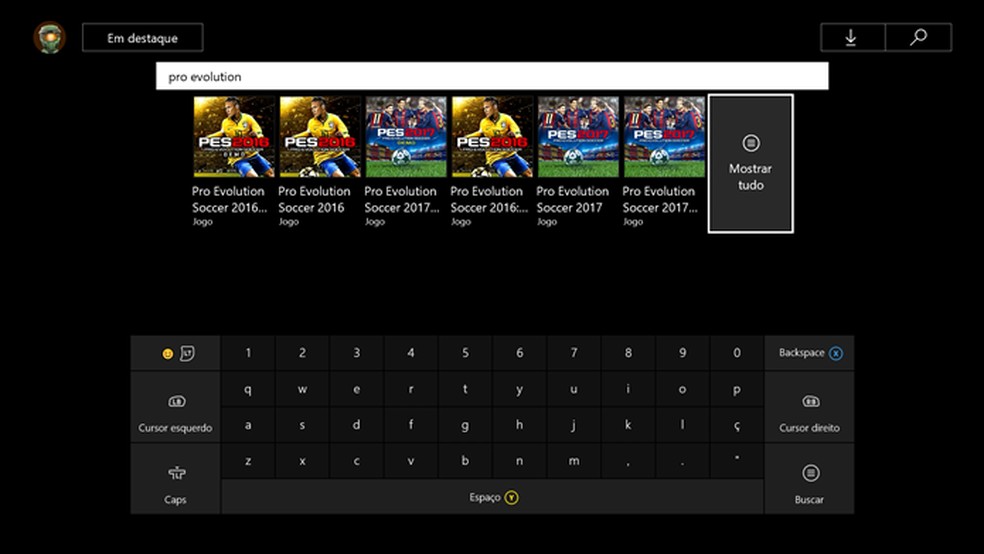Open the emoji and symbols keyboard key
Image resolution: width=984 pixels, height=554 pixels.
[176, 353]
